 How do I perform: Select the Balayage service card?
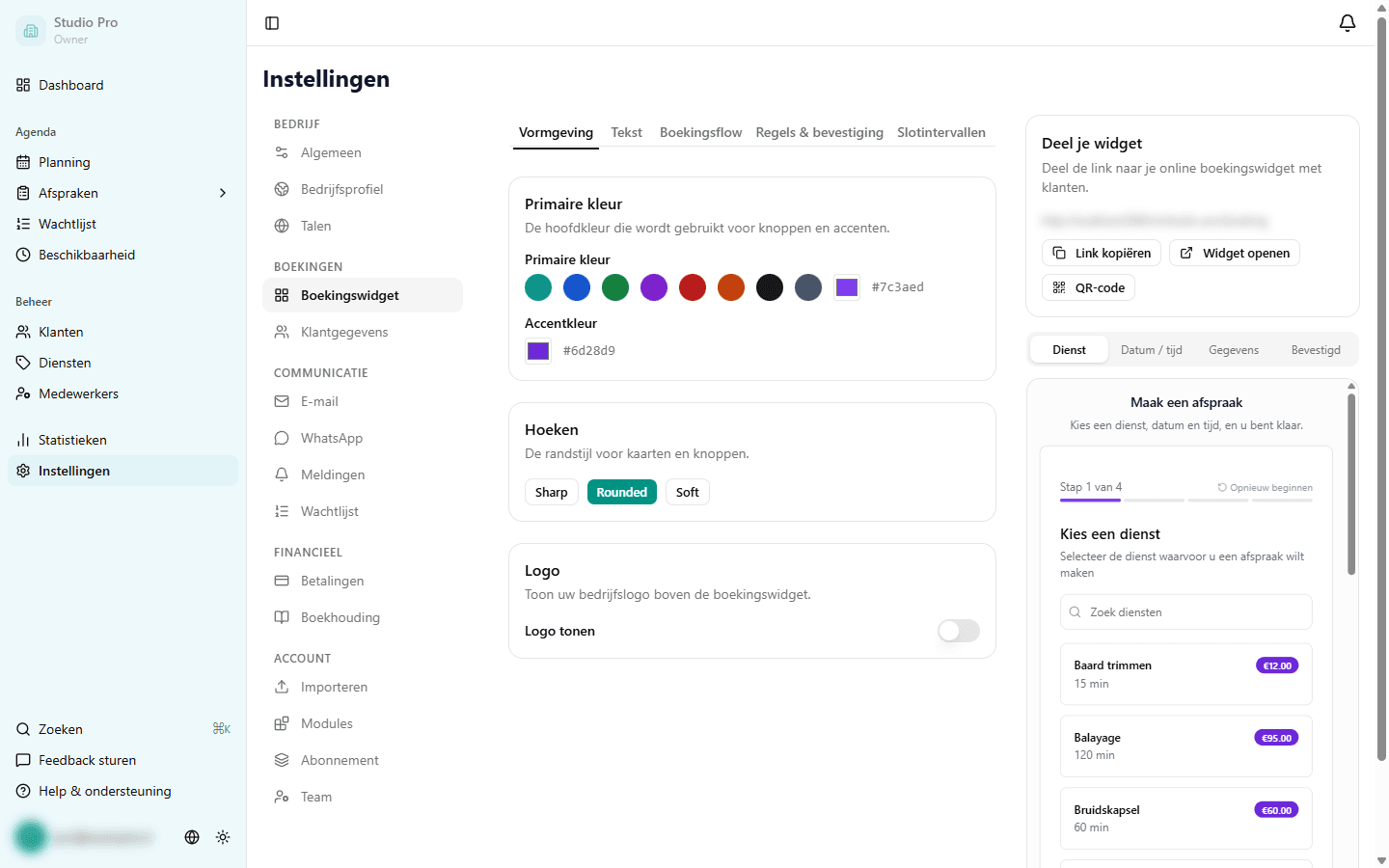point(1186,746)
